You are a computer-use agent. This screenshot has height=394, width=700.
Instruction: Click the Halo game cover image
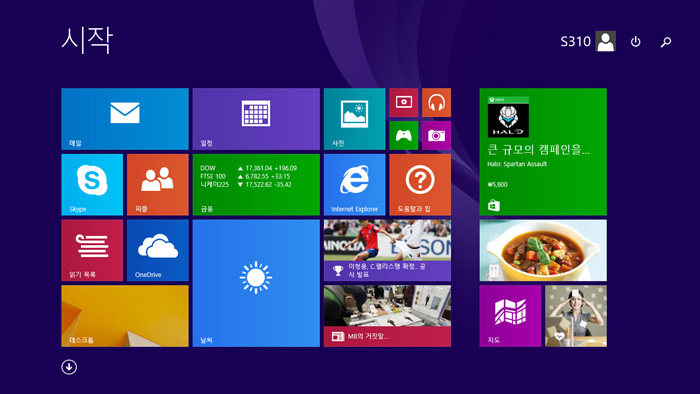pyautogui.click(x=508, y=117)
